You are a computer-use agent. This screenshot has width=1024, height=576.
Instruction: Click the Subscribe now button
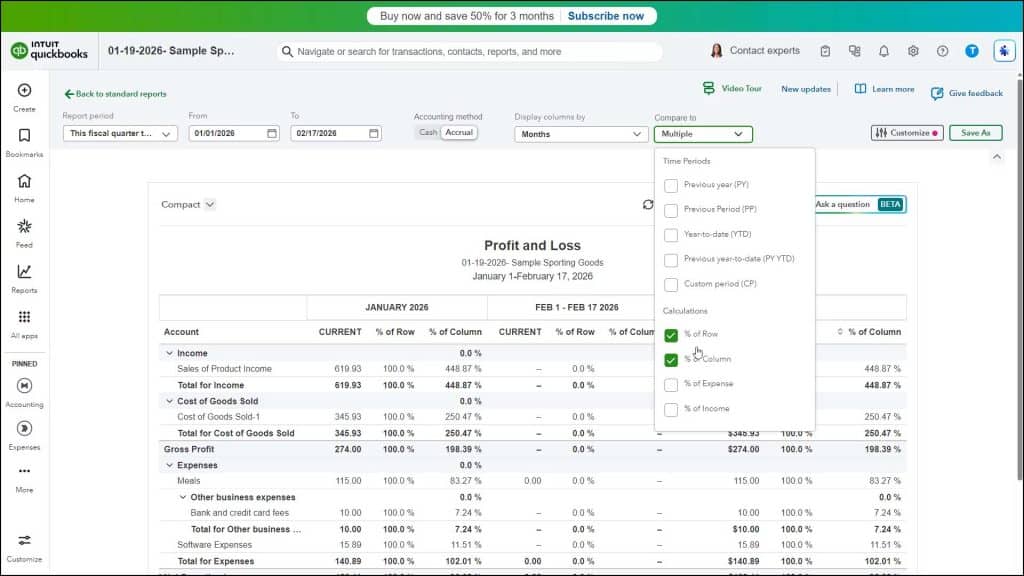605,15
